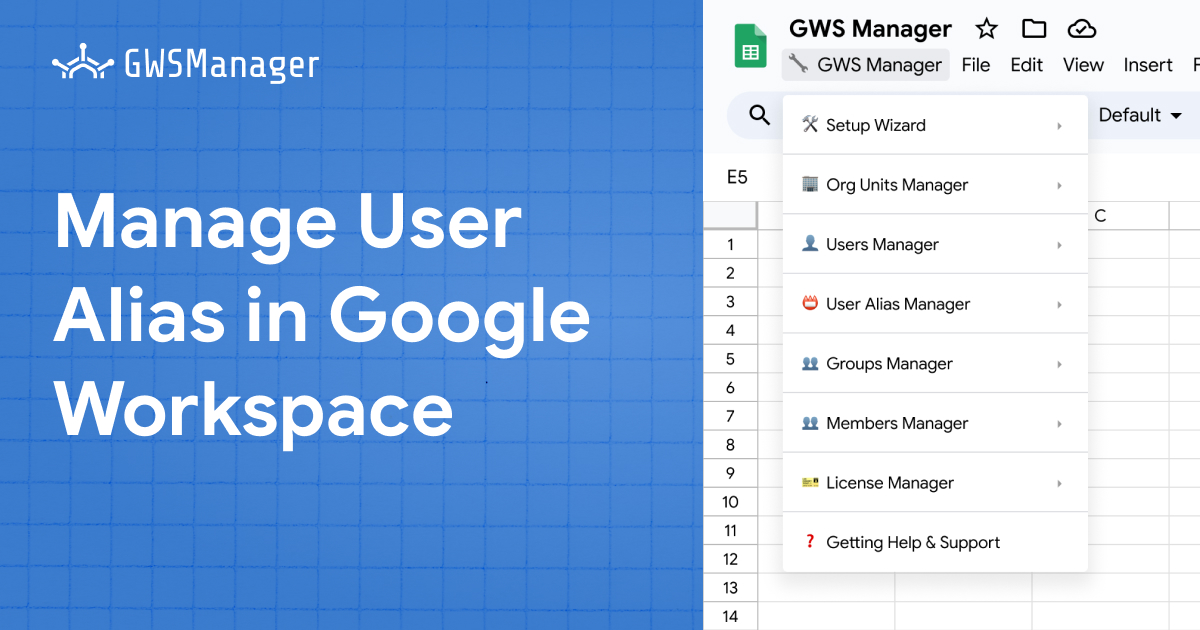Open the View menu

tap(1083, 65)
